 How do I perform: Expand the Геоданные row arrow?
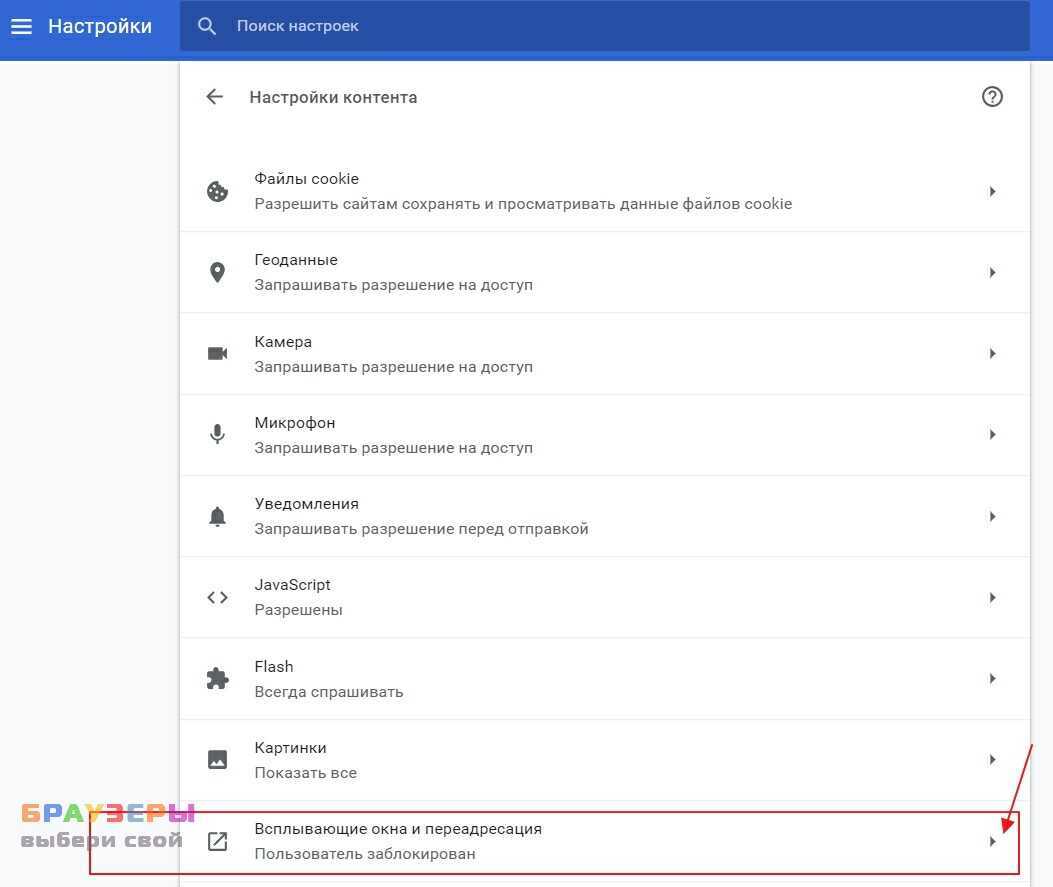pos(992,272)
